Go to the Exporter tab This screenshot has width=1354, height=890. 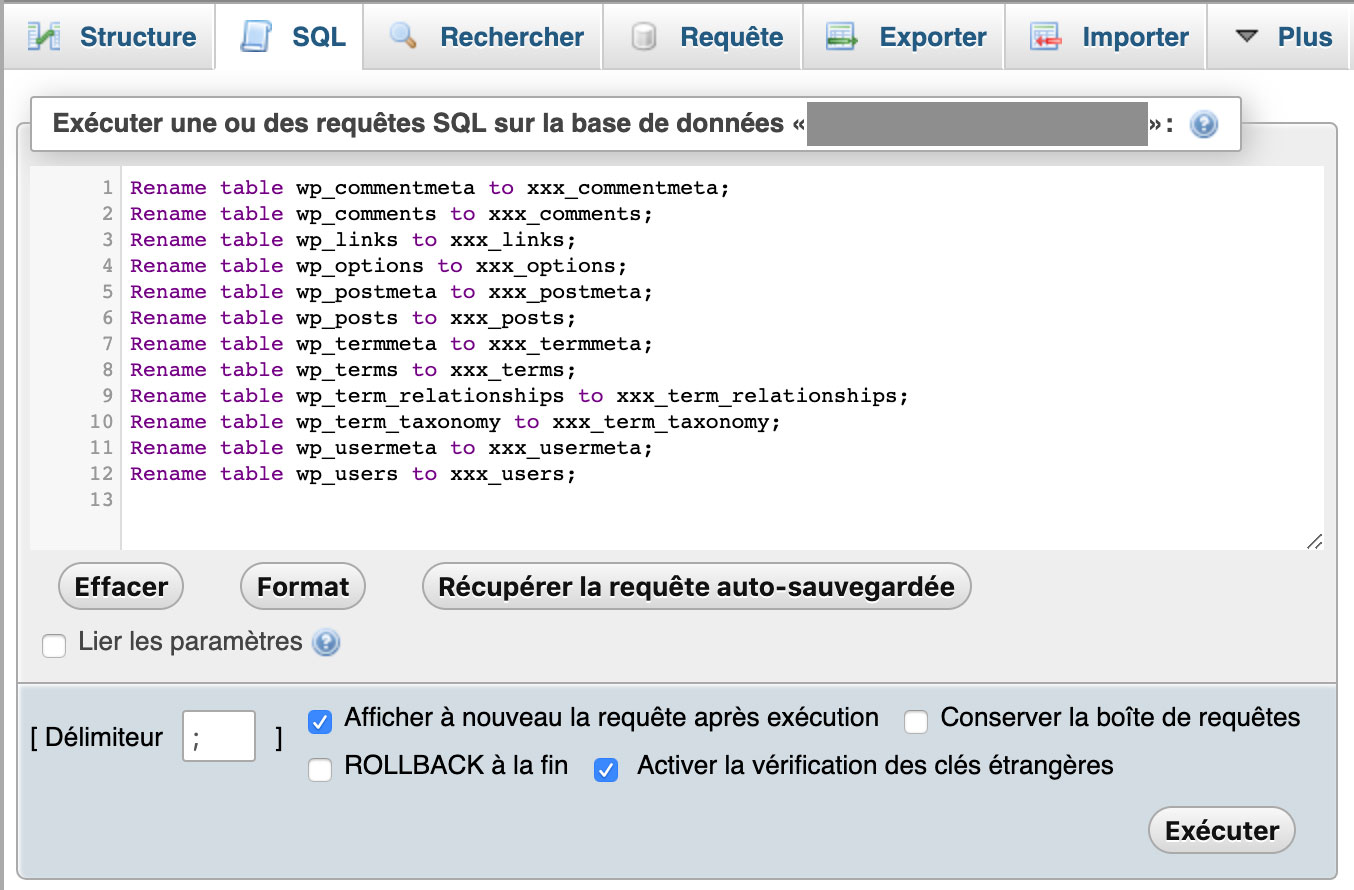(x=904, y=37)
